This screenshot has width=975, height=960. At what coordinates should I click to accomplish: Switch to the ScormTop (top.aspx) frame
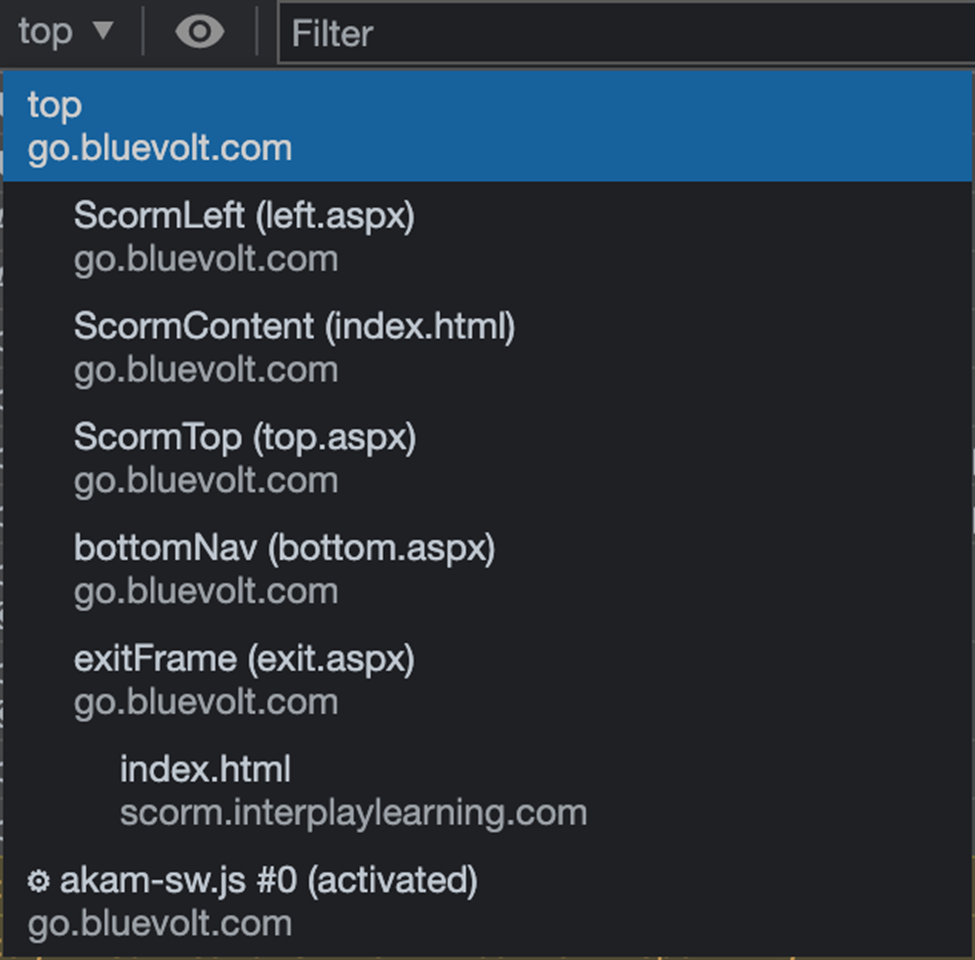coord(244,438)
